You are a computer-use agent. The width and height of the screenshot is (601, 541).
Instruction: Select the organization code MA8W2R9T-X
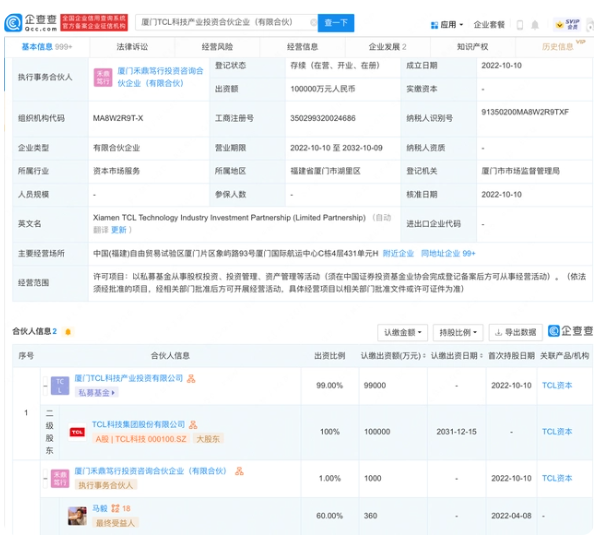pyautogui.click(x=118, y=118)
